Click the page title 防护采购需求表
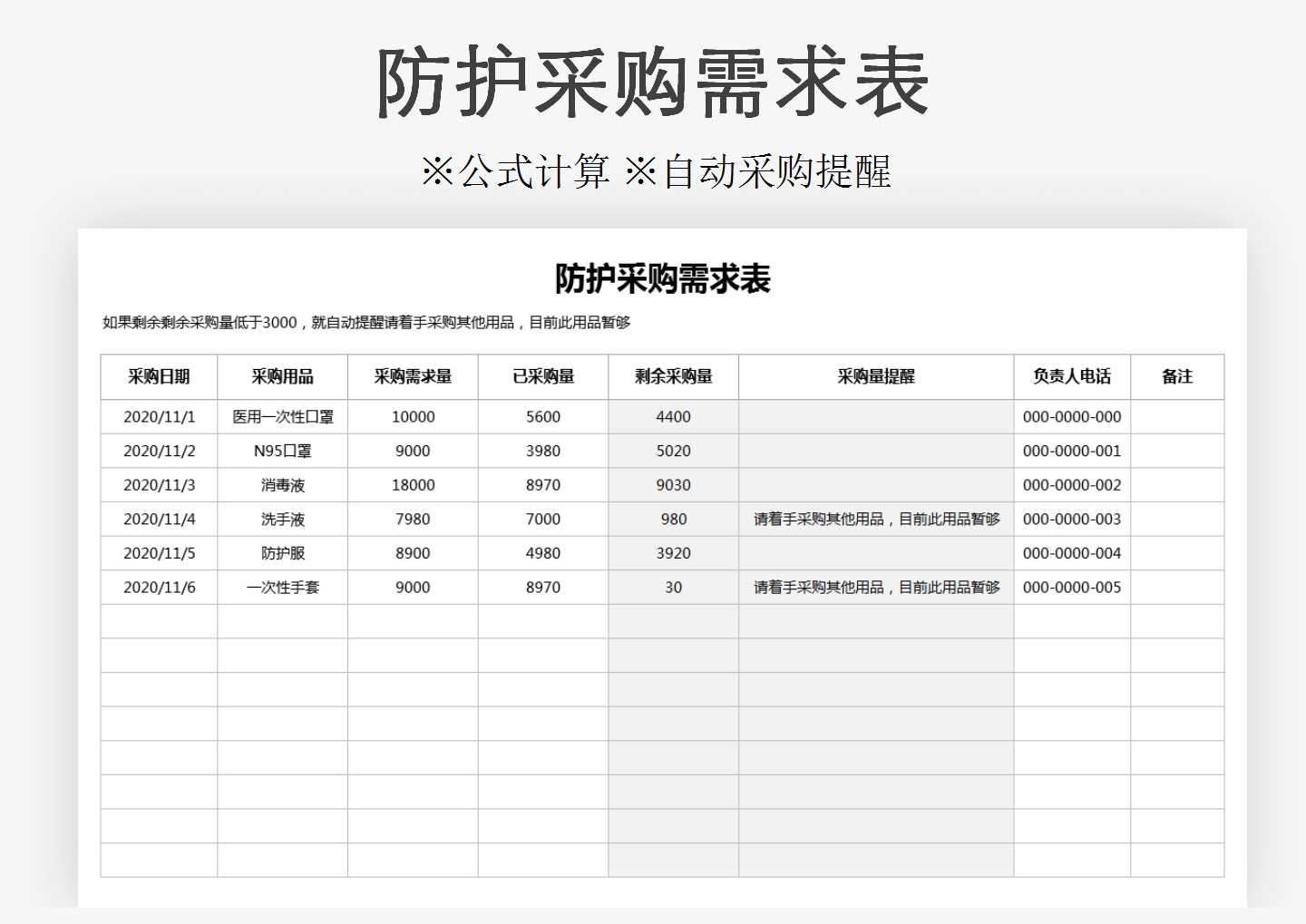This screenshot has width=1306, height=924. tap(651, 82)
